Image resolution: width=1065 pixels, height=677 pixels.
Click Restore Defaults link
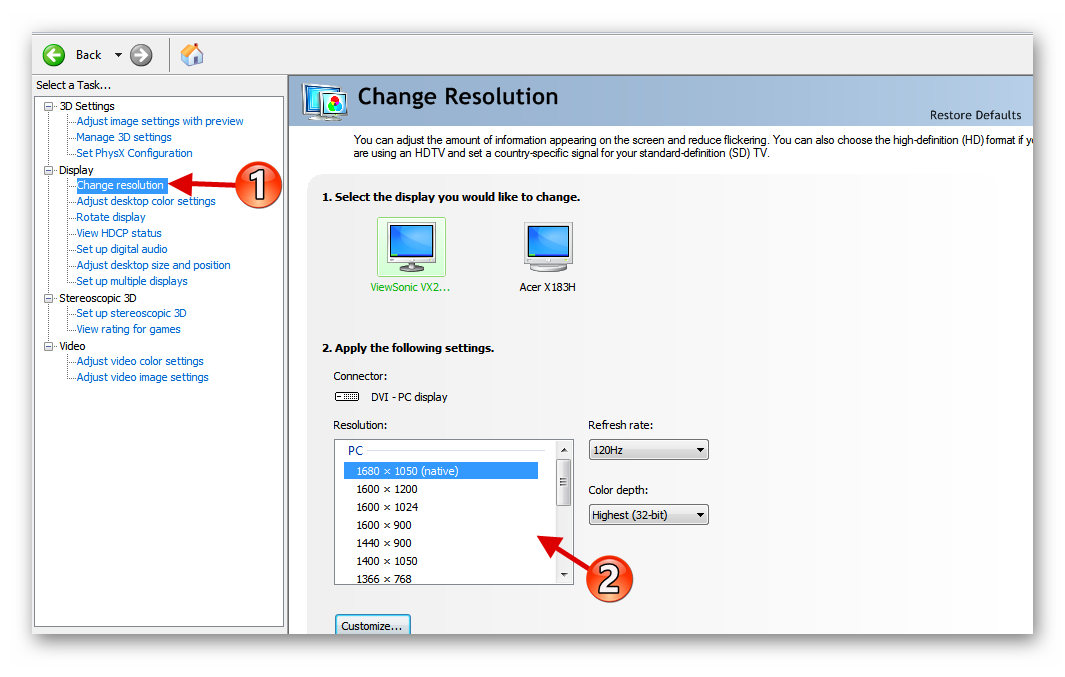coord(975,115)
